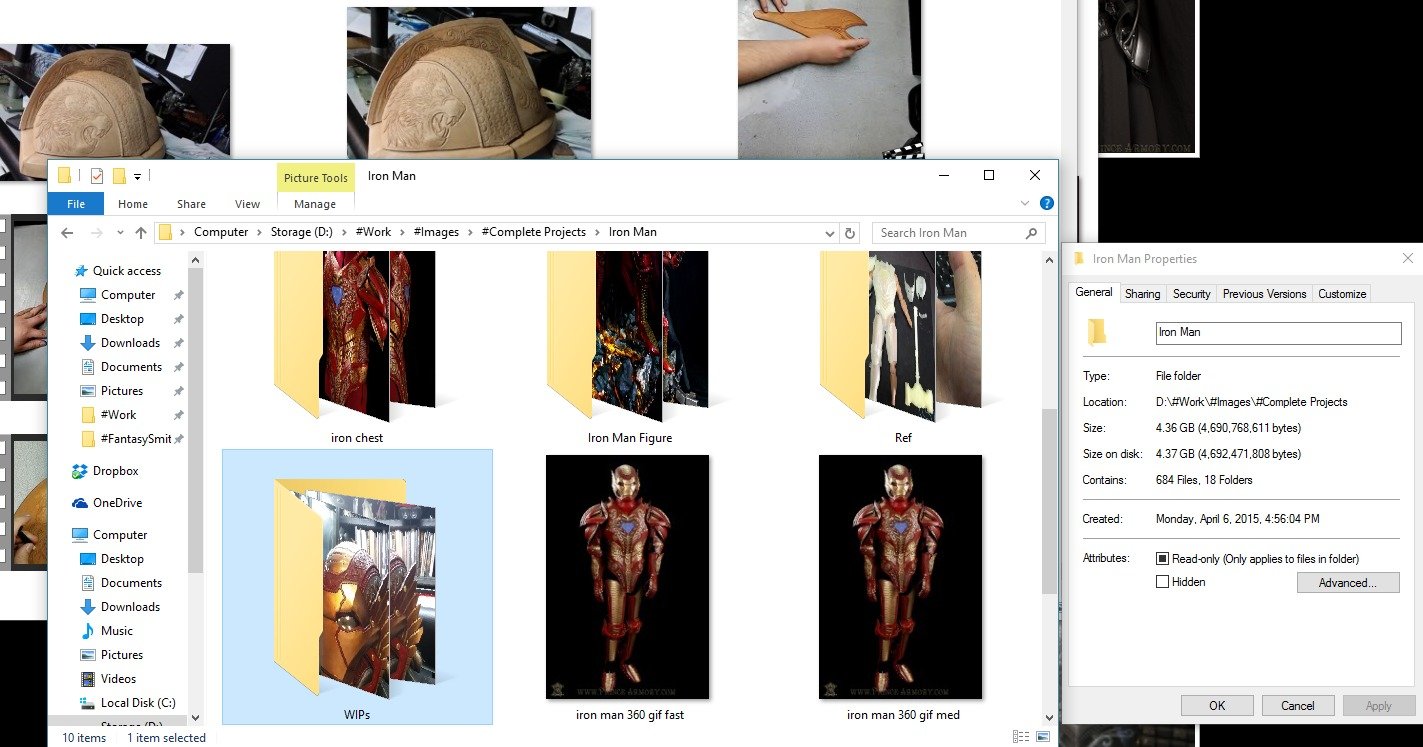Select the iron man 360 gif fast thumbnail
Image resolution: width=1423 pixels, height=747 pixels.
pyautogui.click(x=628, y=577)
